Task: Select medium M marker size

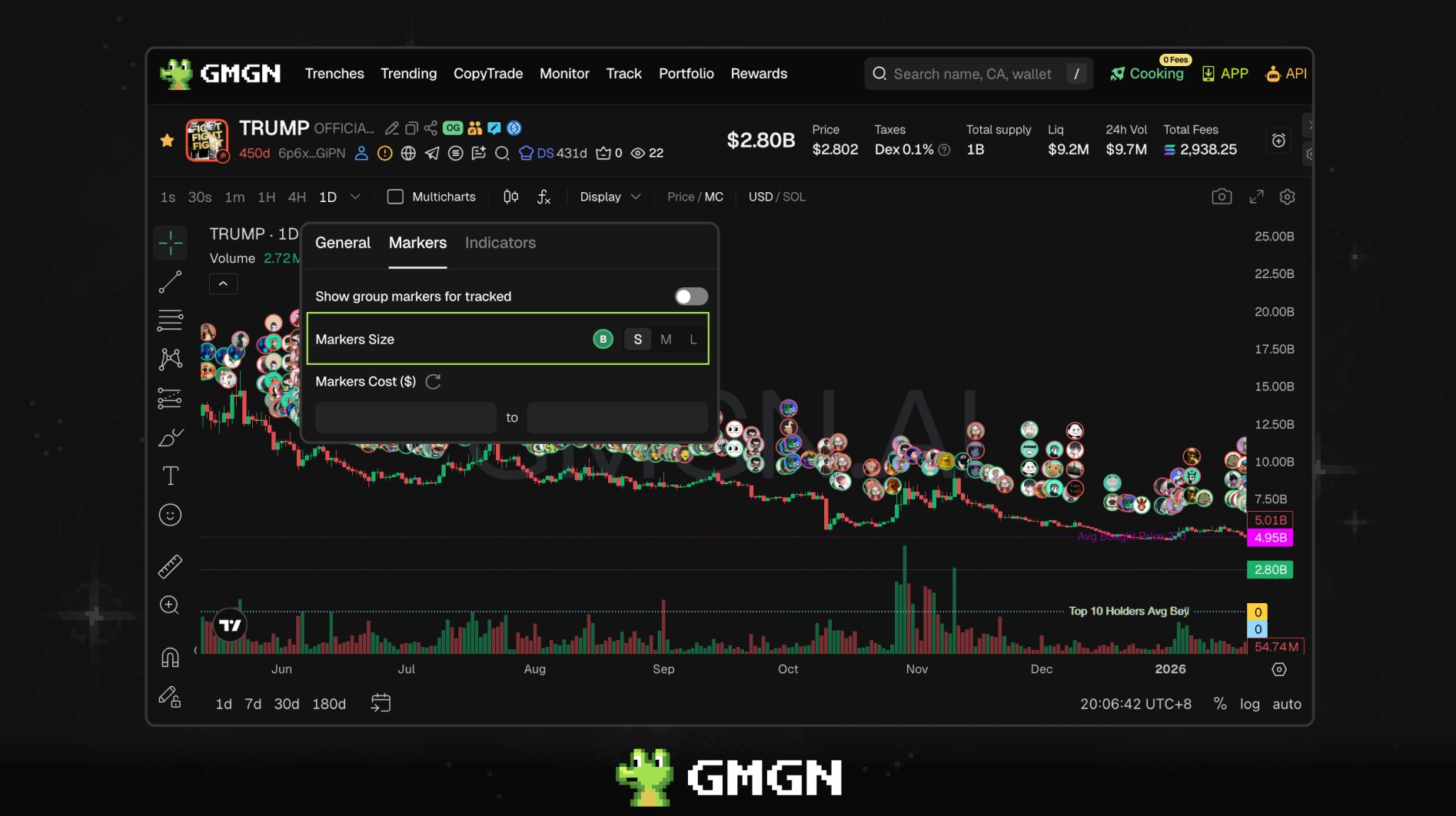Action: click(x=666, y=339)
